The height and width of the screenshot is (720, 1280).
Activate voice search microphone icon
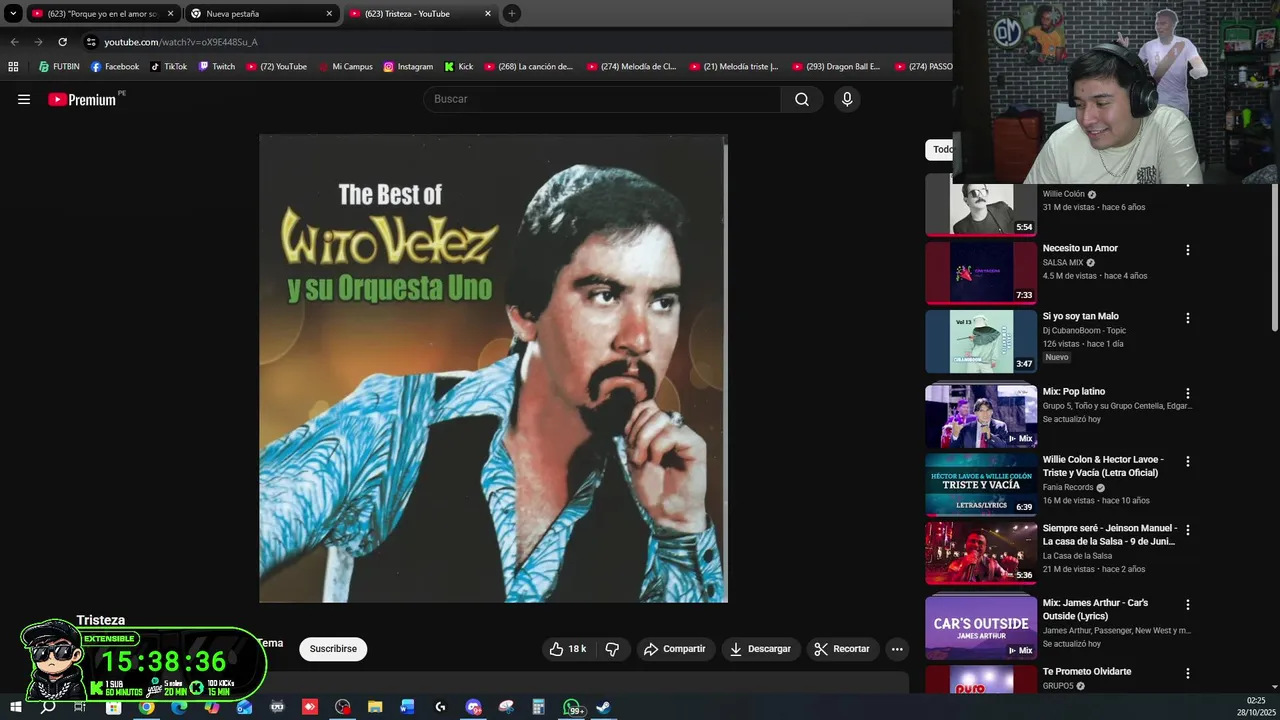point(847,99)
